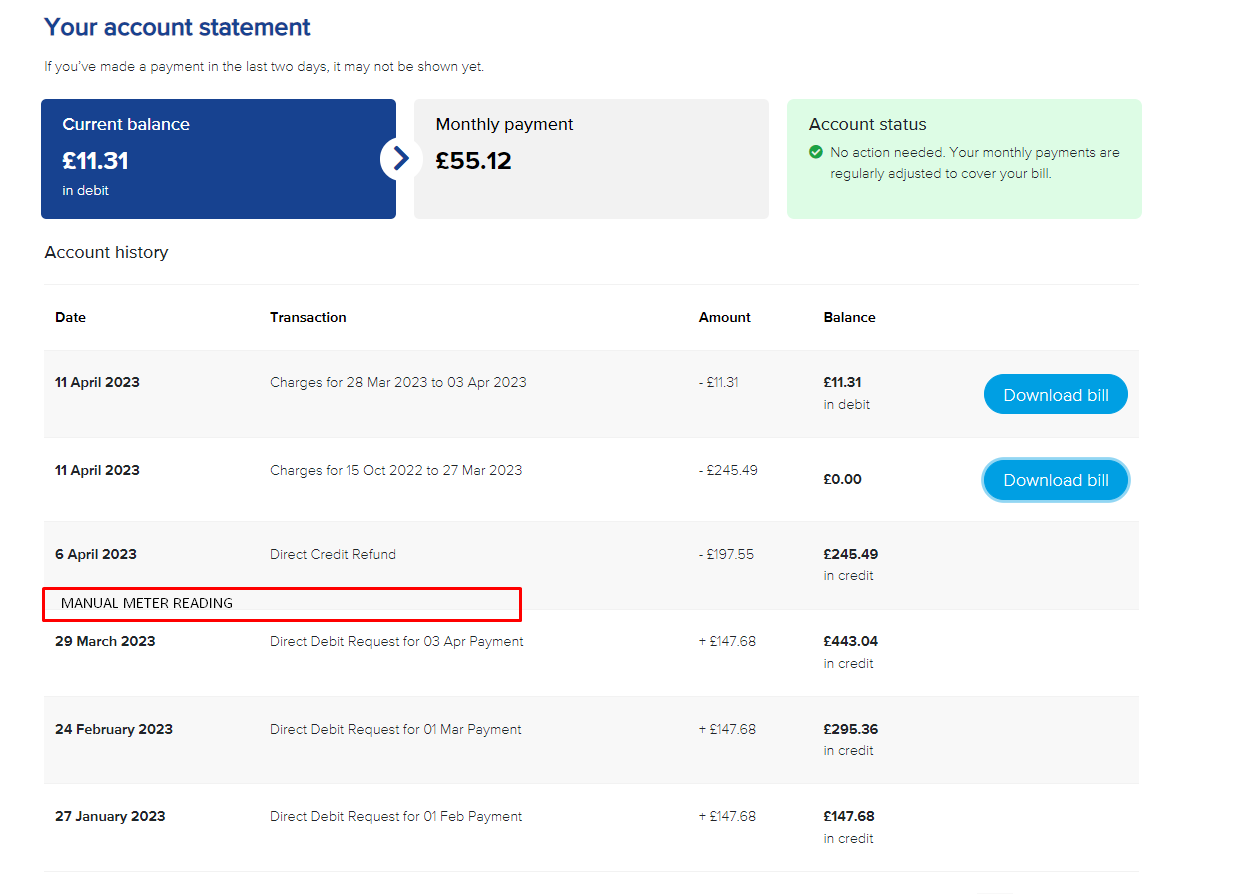This screenshot has width=1246, height=894.
Task: Select 'Your account statement' heading
Action: [178, 27]
